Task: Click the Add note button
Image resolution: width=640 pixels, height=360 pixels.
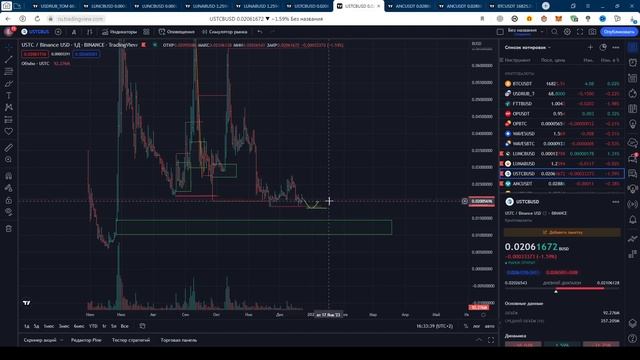Action: click(x=562, y=232)
